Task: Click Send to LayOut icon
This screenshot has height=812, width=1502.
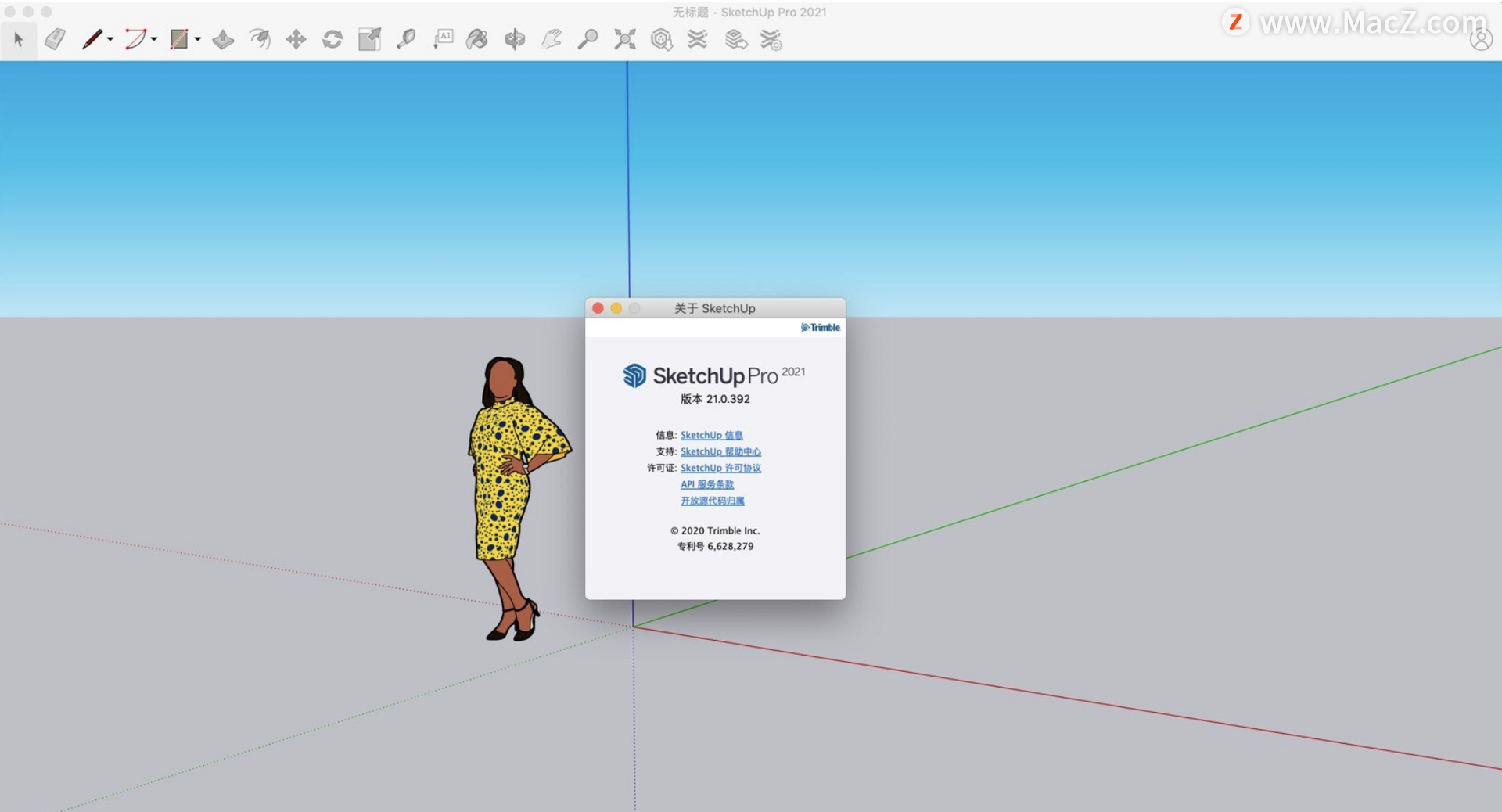Action: [x=735, y=39]
